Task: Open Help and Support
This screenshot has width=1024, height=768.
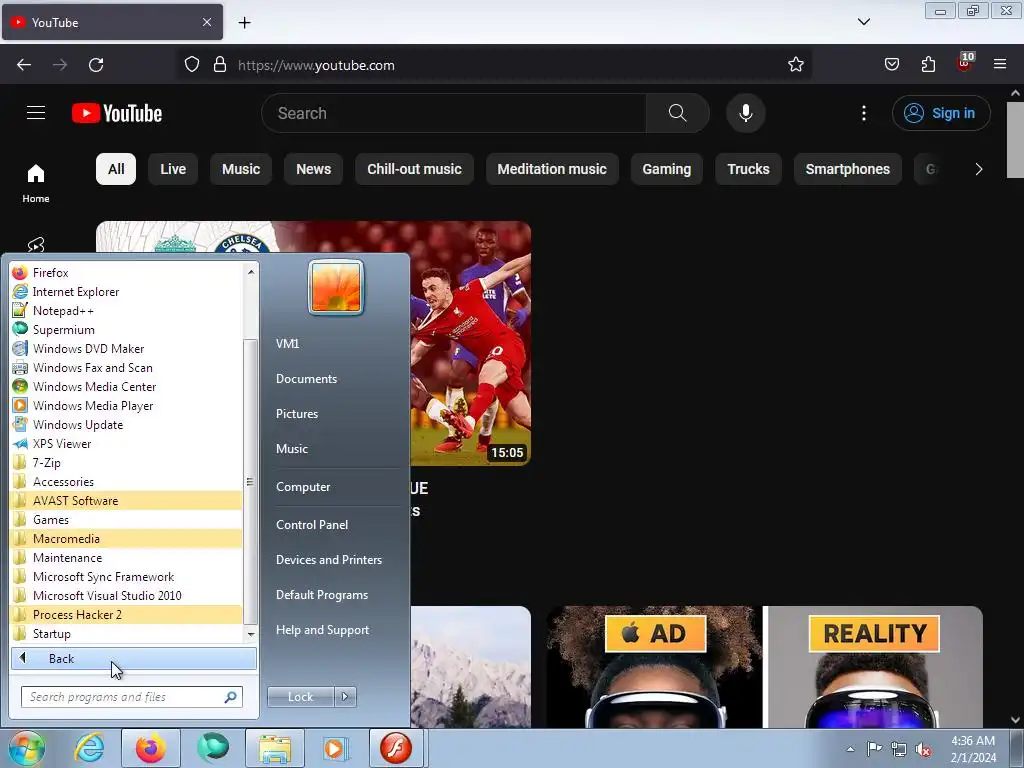Action: click(323, 630)
